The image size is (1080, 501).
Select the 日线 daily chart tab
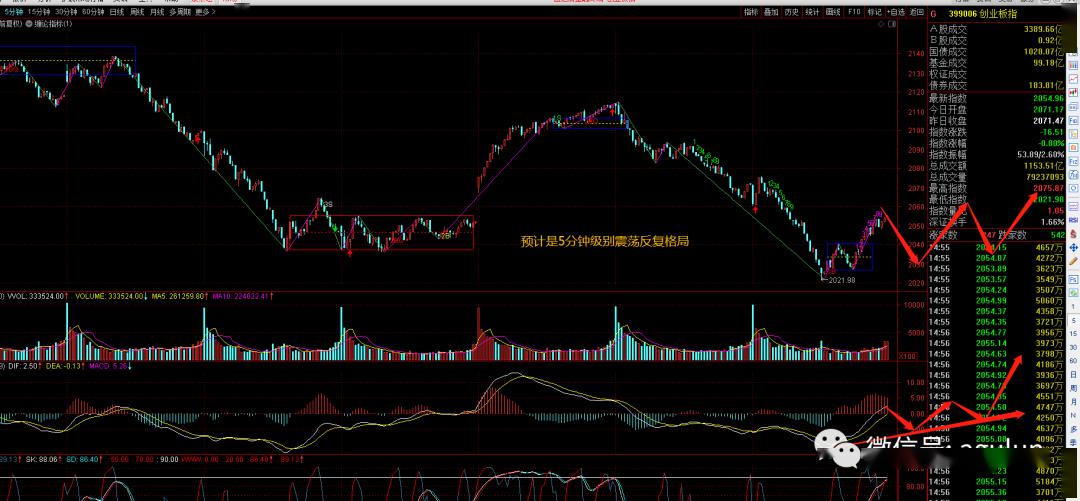coord(117,12)
